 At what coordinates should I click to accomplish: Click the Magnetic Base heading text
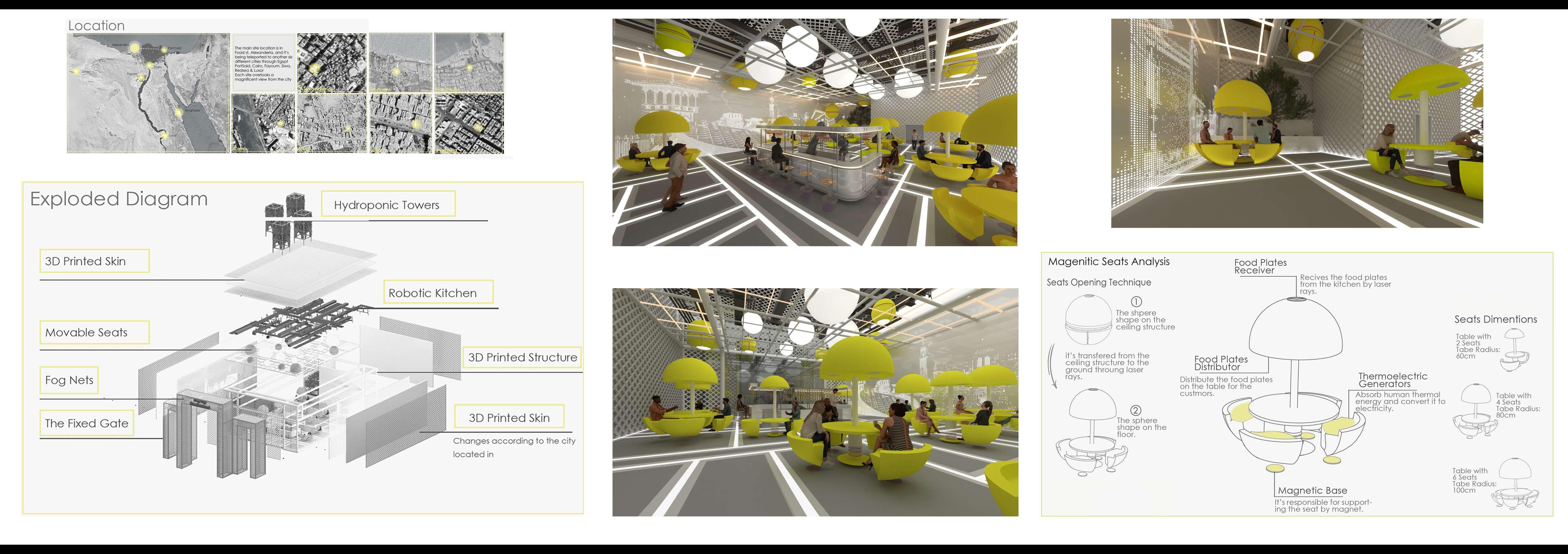click(x=1312, y=490)
